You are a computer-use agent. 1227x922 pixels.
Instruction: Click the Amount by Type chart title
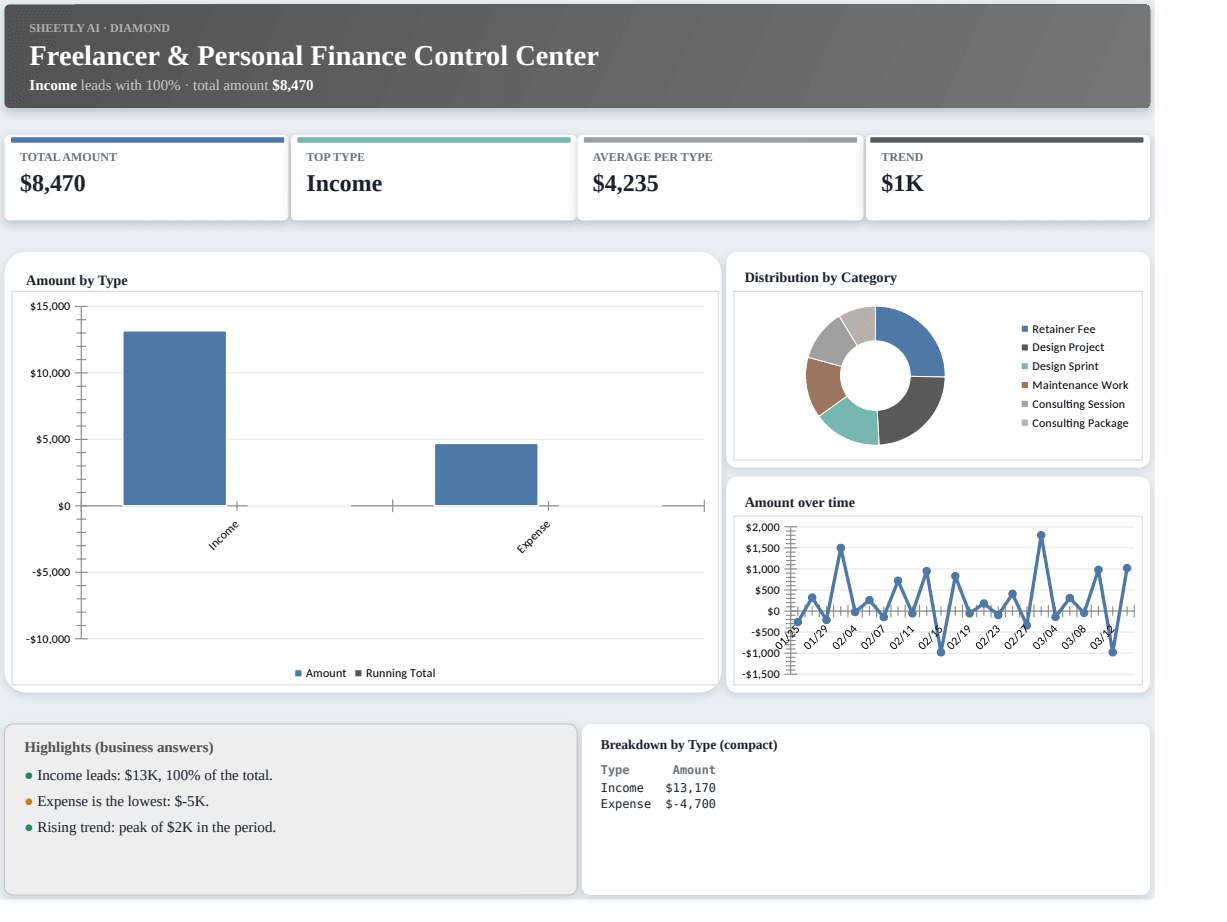pos(77,281)
